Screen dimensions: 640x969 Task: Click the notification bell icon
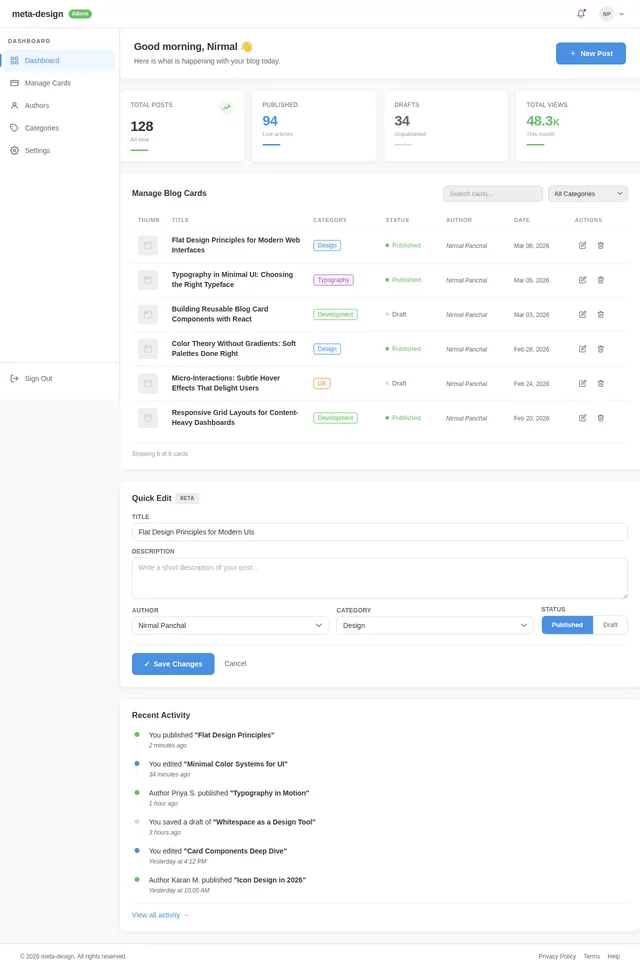click(581, 14)
